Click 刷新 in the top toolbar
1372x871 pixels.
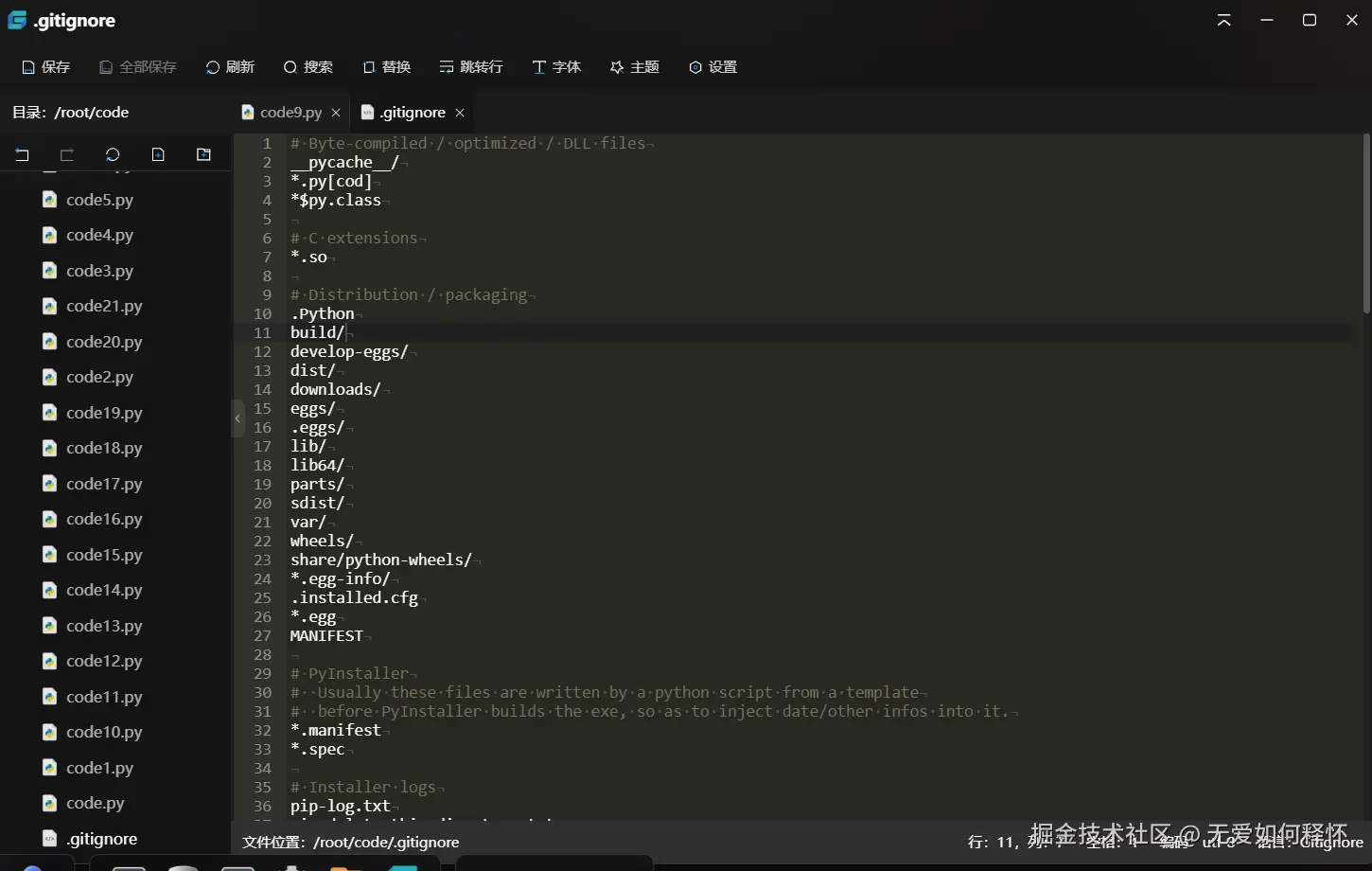pos(230,67)
